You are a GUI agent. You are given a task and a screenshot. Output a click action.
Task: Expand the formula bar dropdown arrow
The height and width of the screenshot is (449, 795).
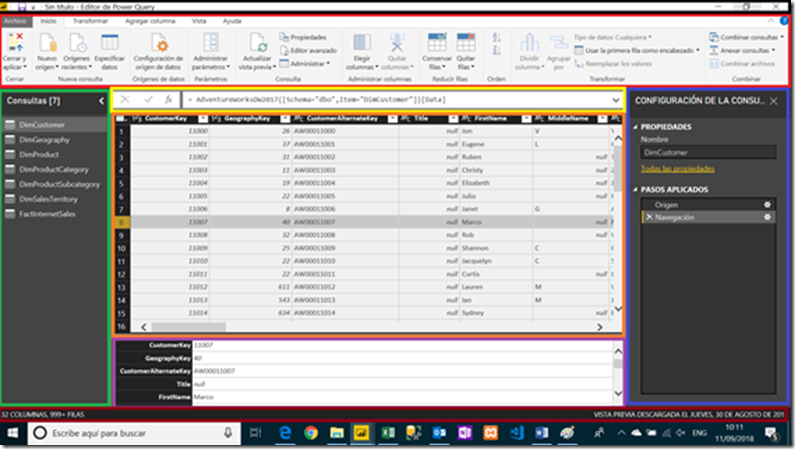[x=615, y=100]
